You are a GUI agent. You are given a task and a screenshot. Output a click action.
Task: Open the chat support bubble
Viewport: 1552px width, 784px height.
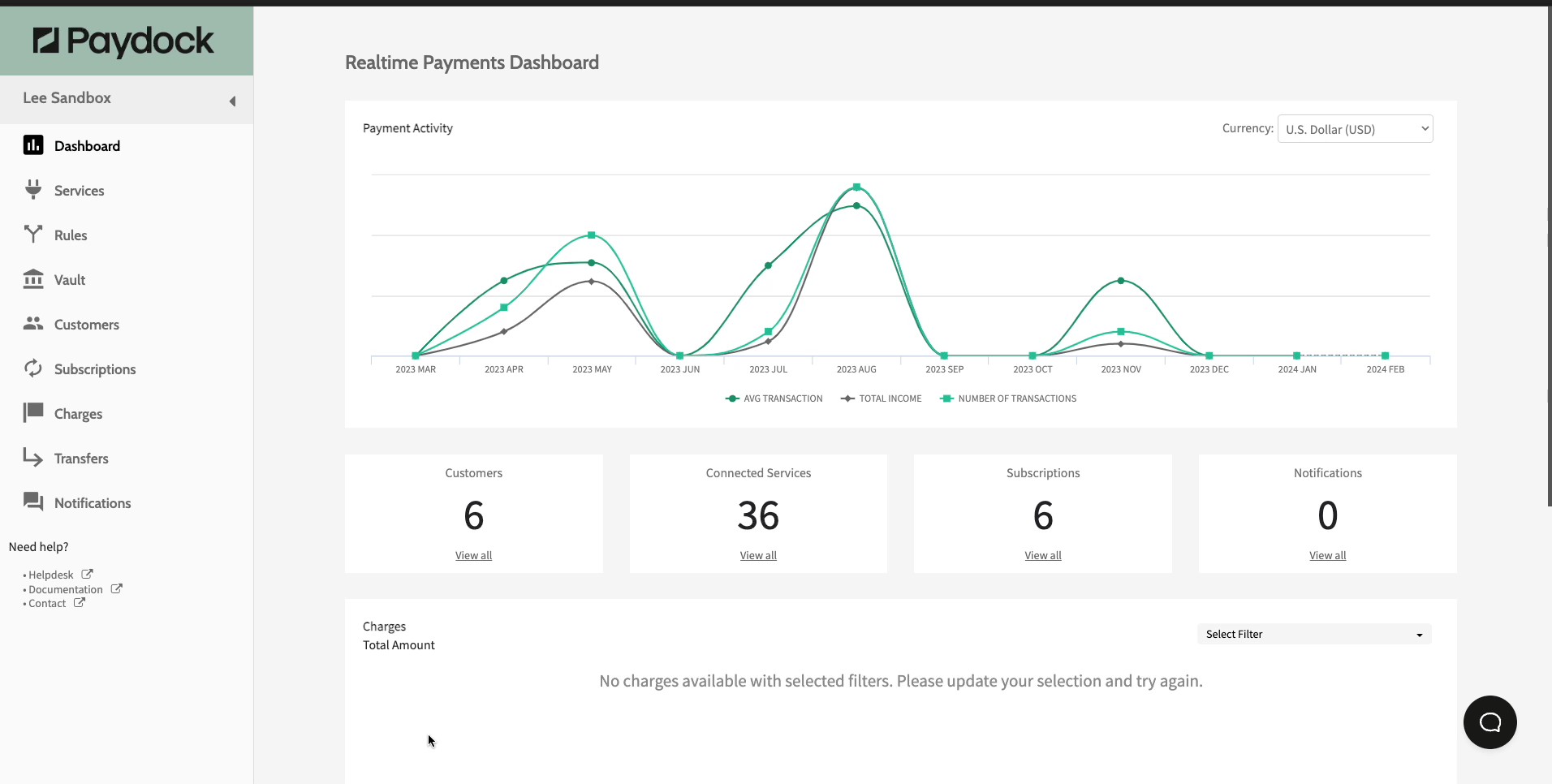(x=1489, y=722)
